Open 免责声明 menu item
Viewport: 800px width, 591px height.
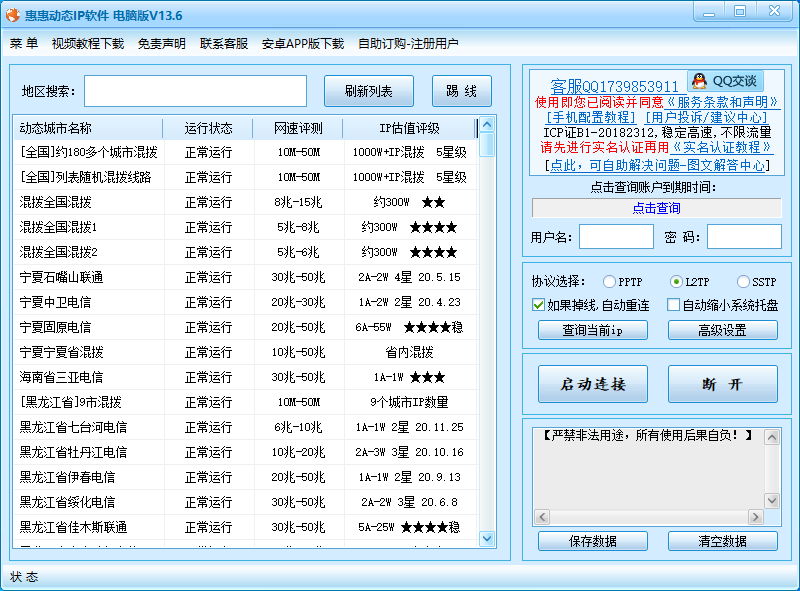(x=162, y=43)
